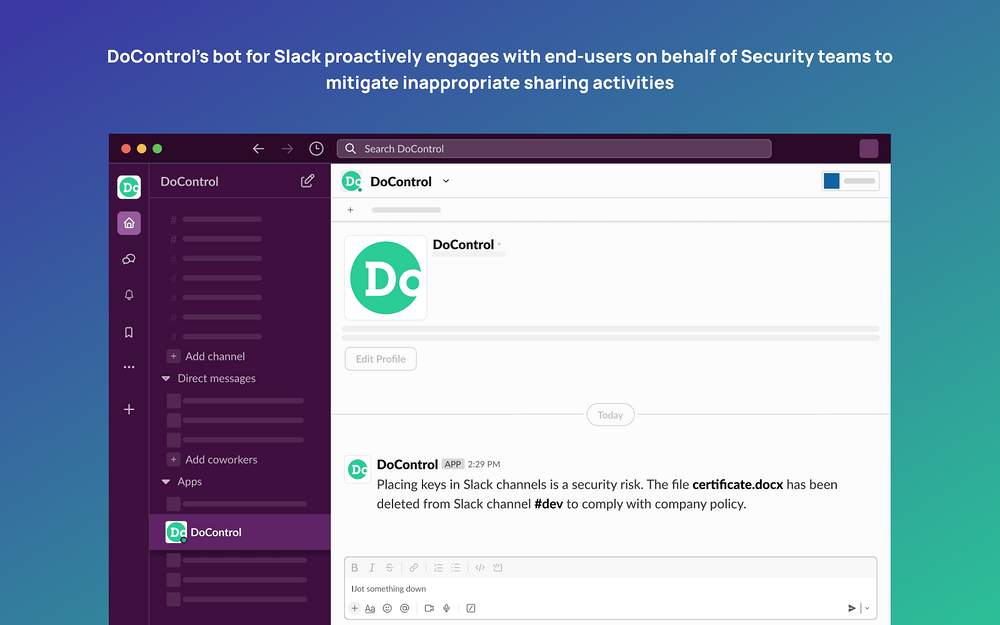Mention someone with @ icon
Viewport: 1000px width, 625px height.
point(404,608)
